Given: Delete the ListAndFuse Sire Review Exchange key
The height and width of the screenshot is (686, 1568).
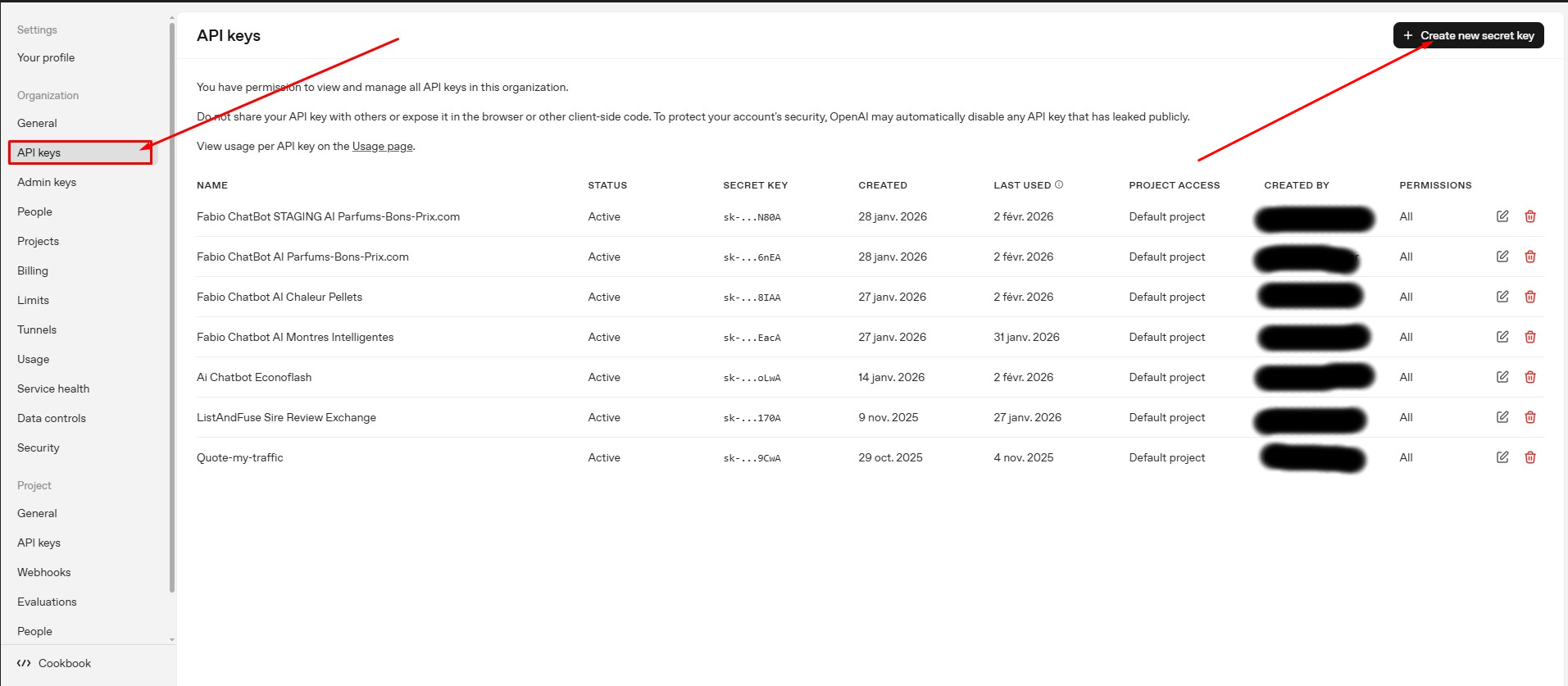Looking at the screenshot, I should click(1529, 417).
